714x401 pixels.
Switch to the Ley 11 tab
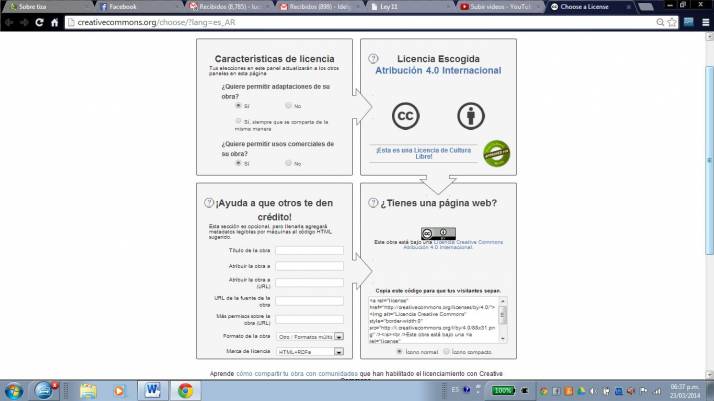tap(410, 6)
